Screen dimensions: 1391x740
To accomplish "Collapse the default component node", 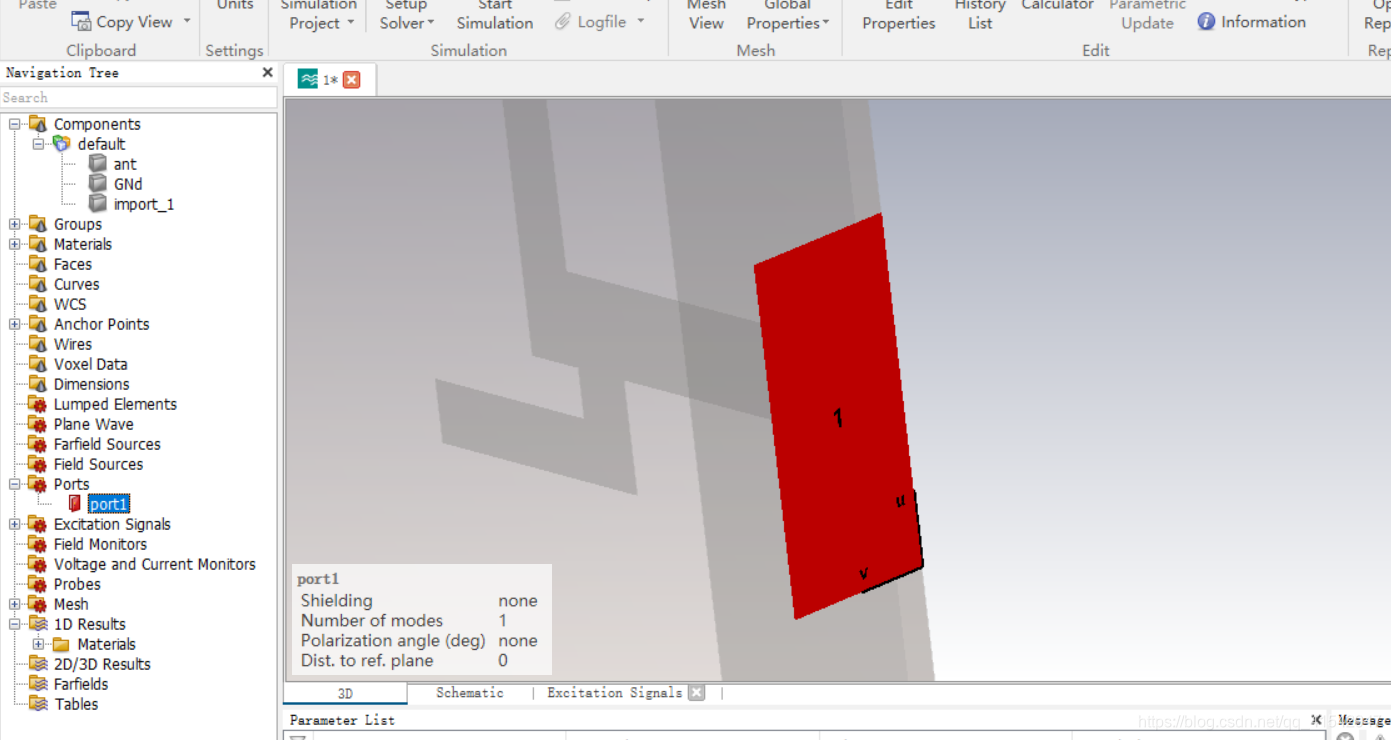I will 38,144.
